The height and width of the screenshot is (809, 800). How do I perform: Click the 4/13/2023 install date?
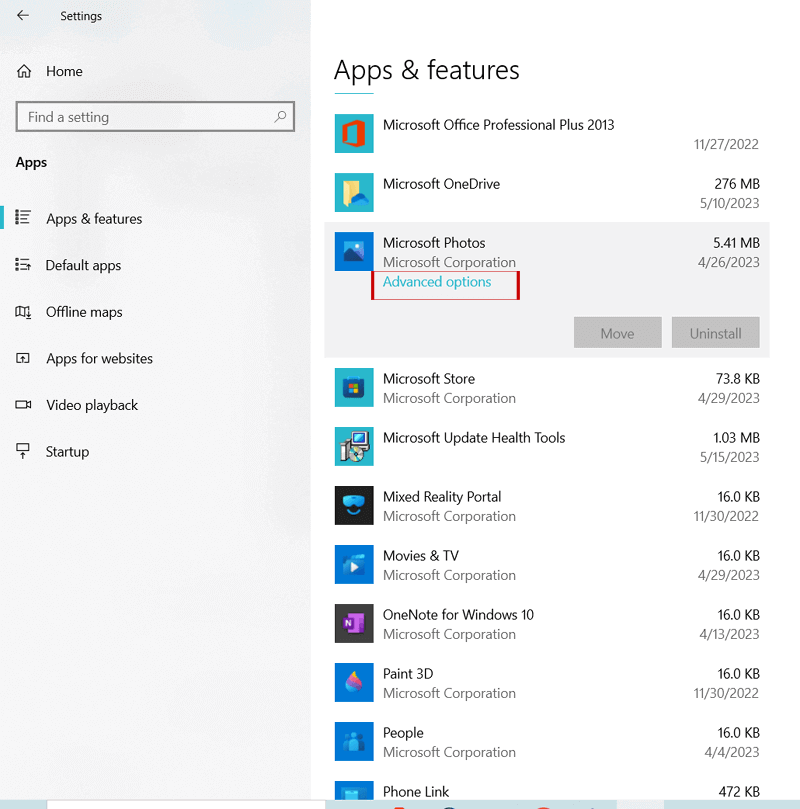click(729, 634)
